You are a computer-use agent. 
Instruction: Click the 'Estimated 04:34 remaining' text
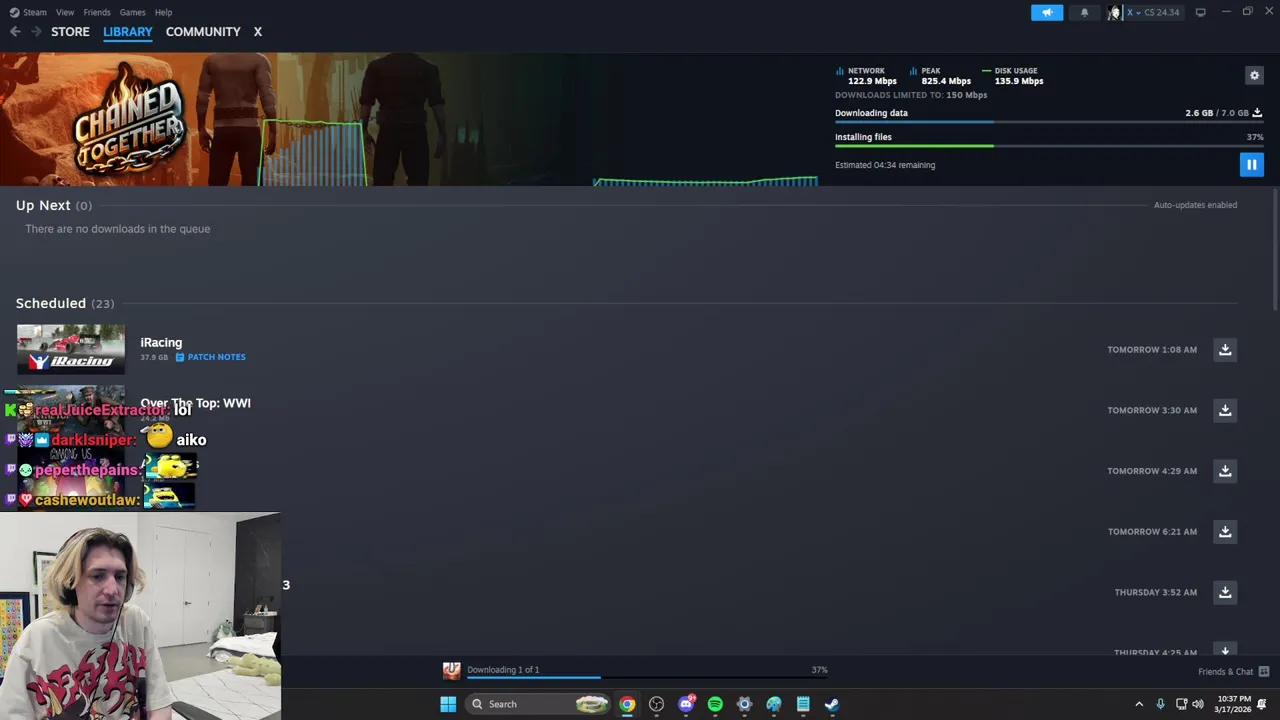point(885,165)
